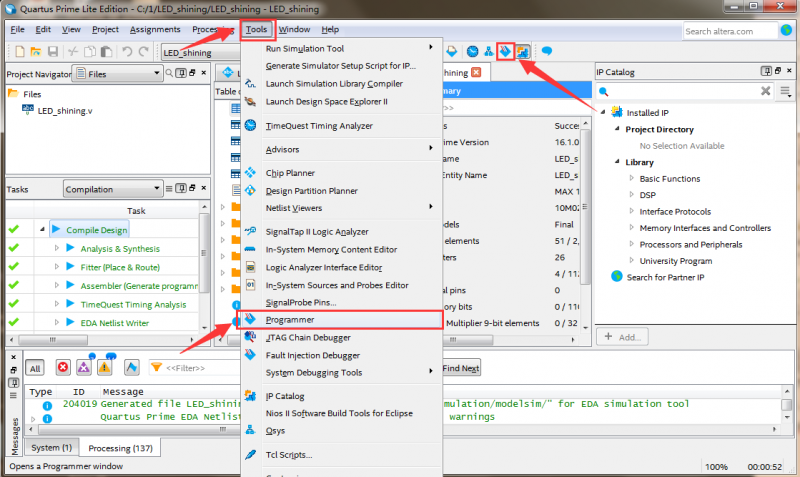This screenshot has width=800, height=477.
Task: Toggle the All messages filter button
Action: click(x=35, y=368)
